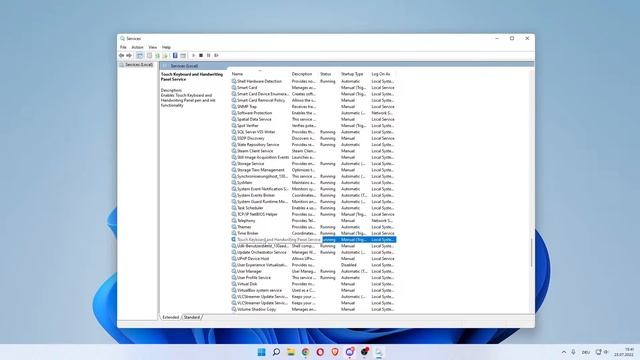
Task: Click the gear icon beside Task Scheduler
Action: [x=234, y=208]
